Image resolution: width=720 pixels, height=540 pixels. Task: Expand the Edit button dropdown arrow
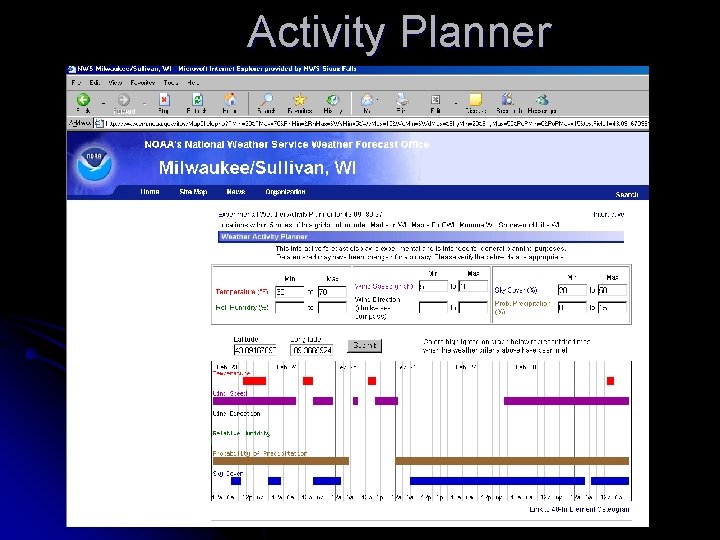point(456,104)
